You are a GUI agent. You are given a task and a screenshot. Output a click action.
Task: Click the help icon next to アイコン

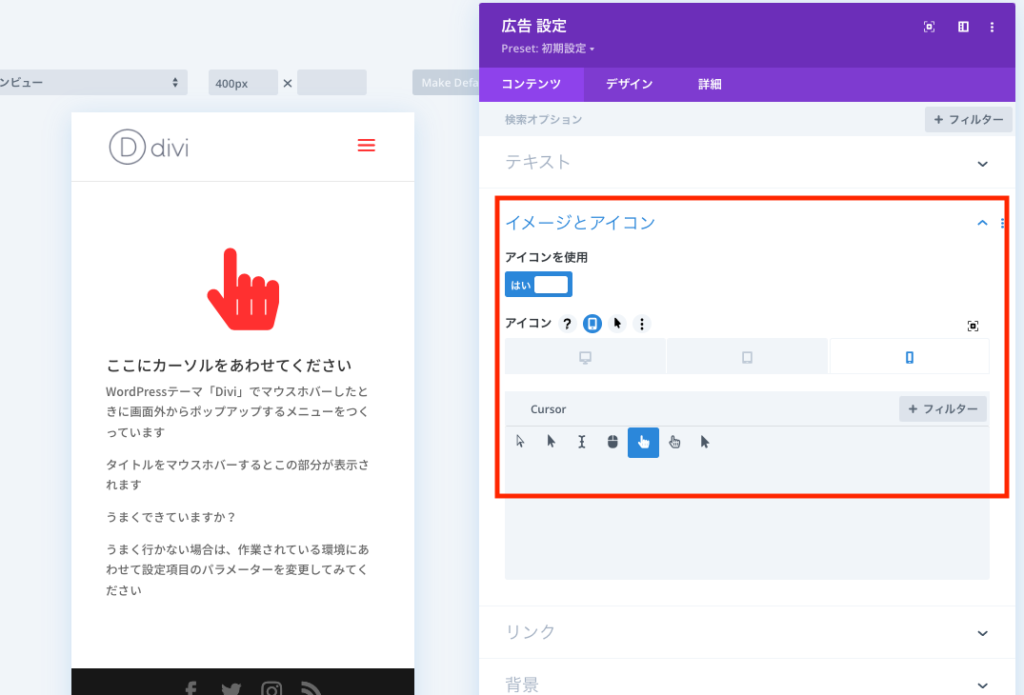click(568, 323)
